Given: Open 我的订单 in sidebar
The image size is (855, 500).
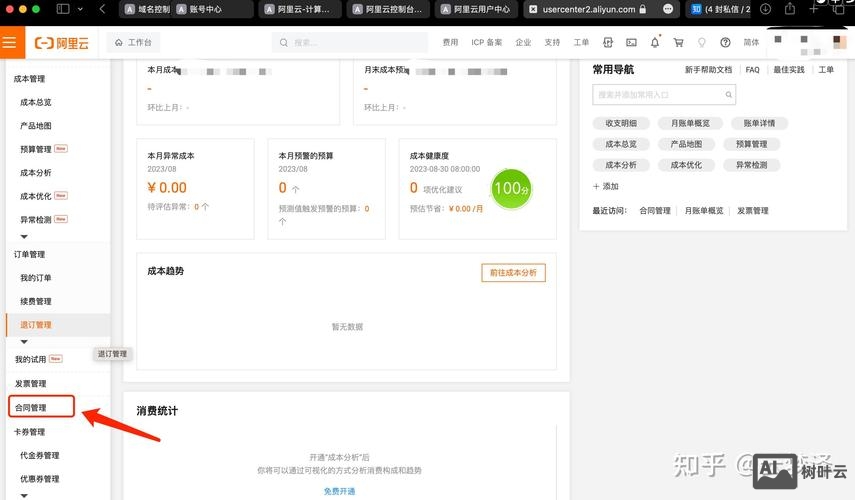Looking at the screenshot, I should click(x=35, y=278).
